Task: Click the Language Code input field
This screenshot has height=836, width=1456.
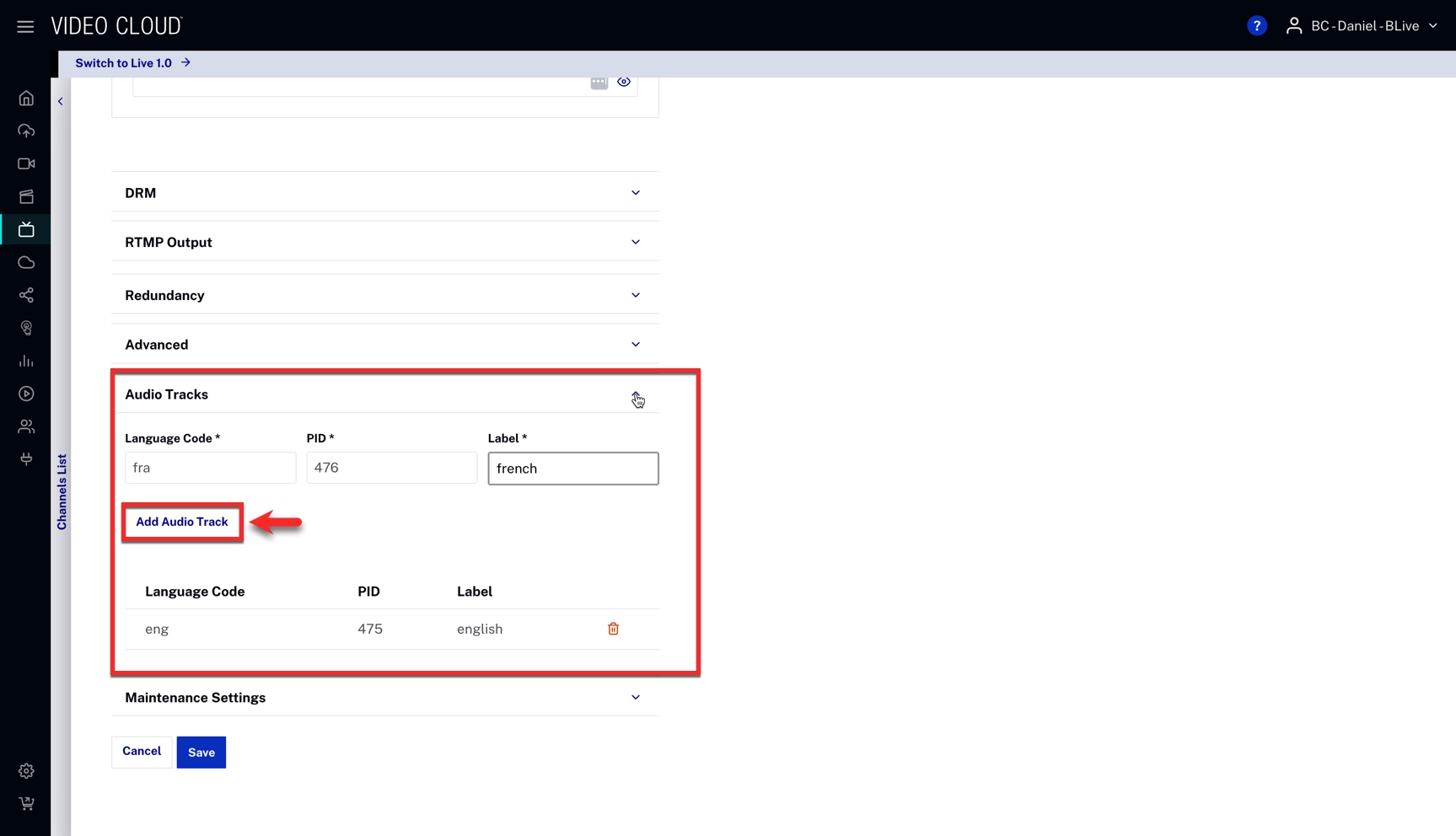Action: click(x=210, y=468)
